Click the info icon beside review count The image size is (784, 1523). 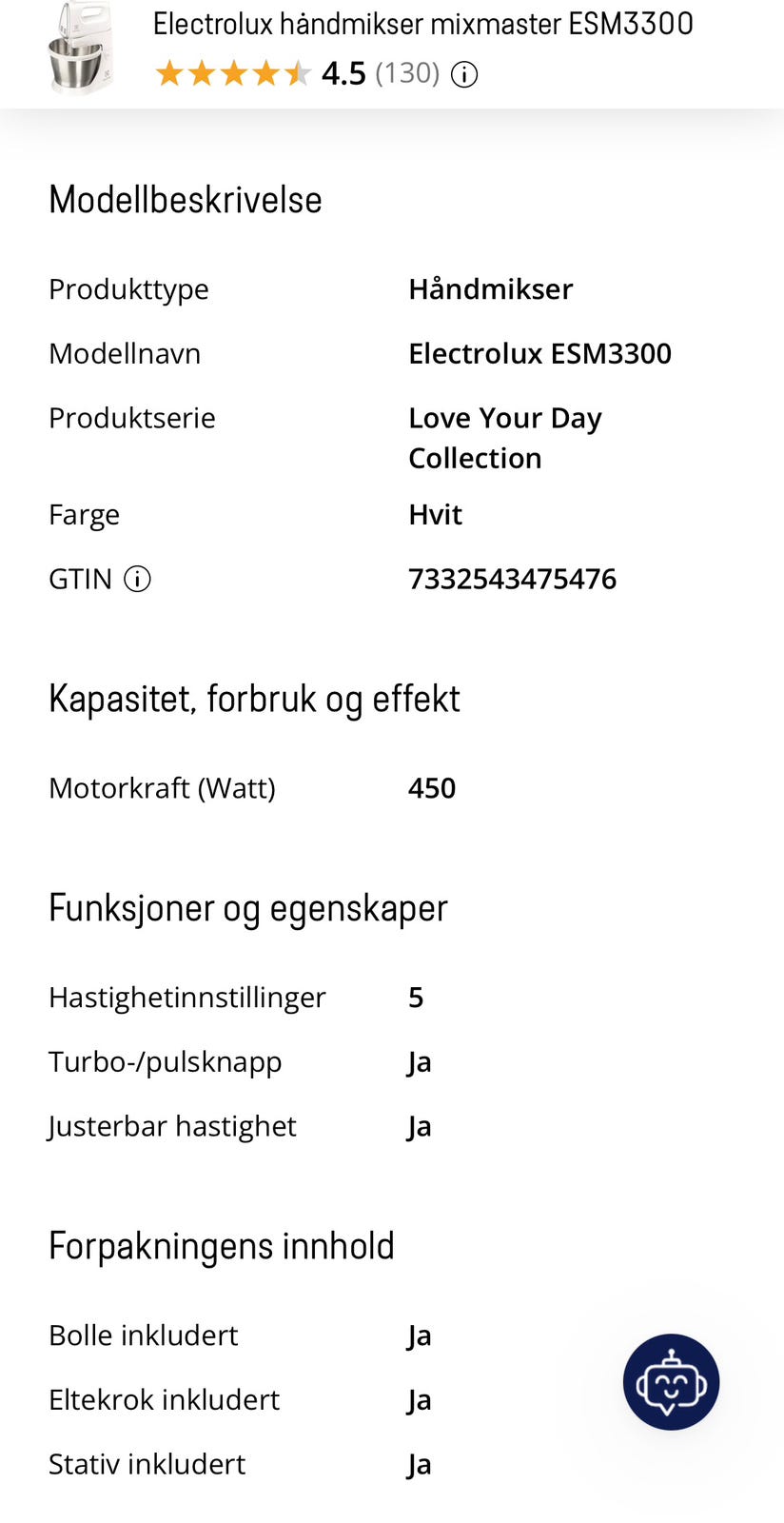464,74
